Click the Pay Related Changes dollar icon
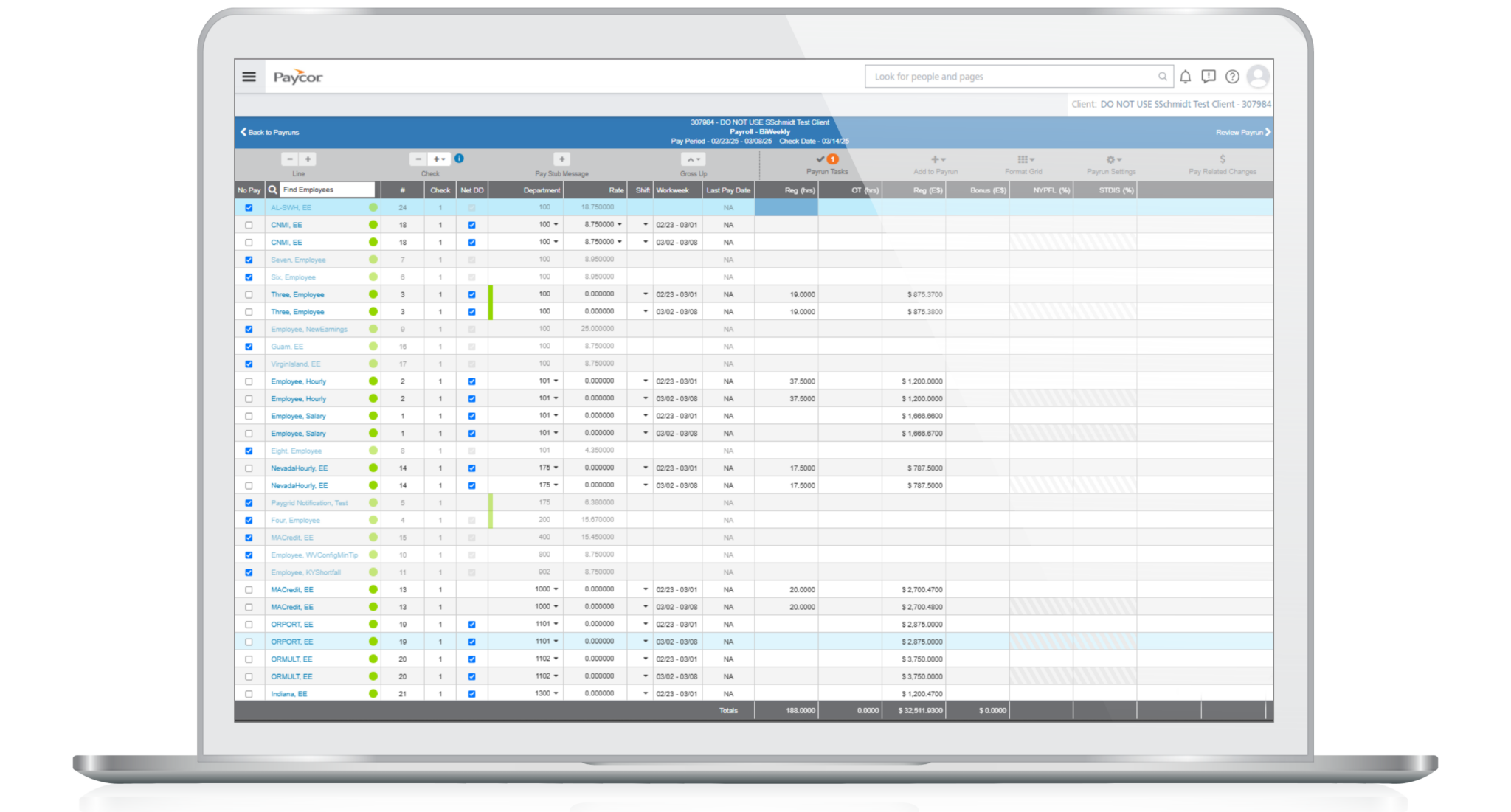This screenshot has height=812, width=1511. coord(1223,159)
